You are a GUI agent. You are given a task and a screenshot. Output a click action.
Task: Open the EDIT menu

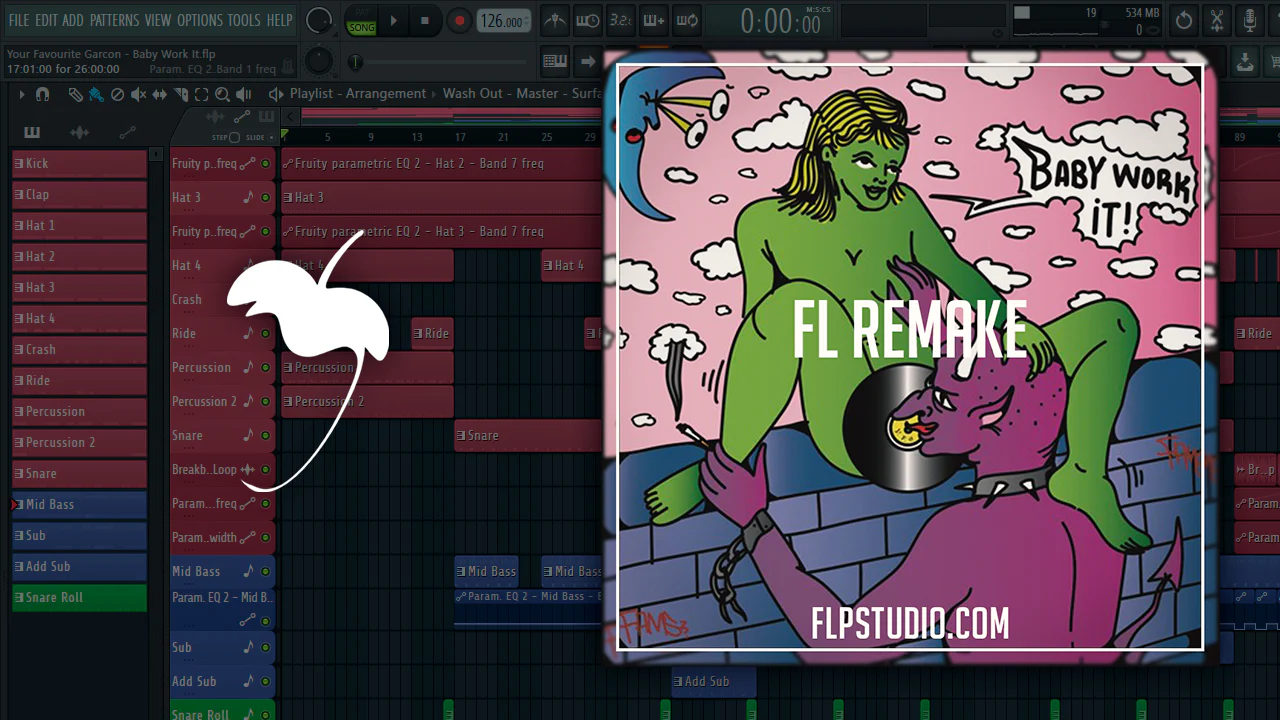(46, 20)
